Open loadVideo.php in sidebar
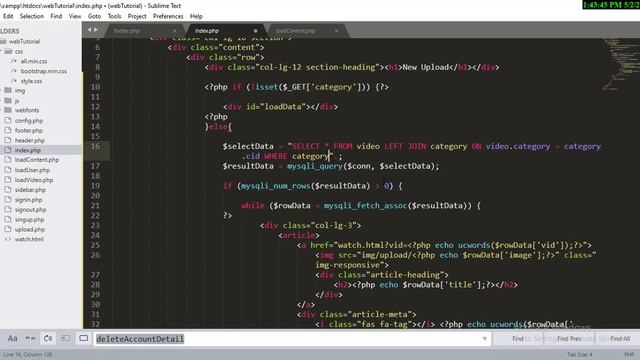The width and height of the screenshot is (640, 360). [34, 180]
